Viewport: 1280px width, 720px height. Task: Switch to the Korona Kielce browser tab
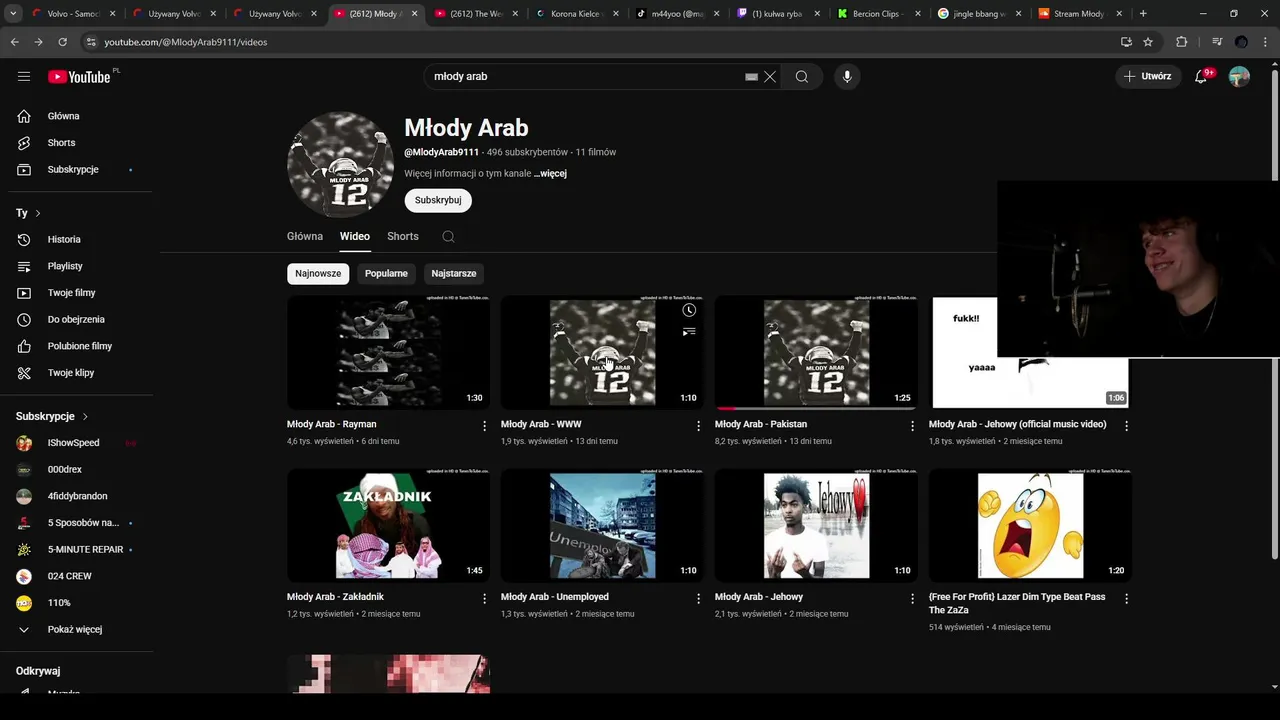tap(575, 14)
